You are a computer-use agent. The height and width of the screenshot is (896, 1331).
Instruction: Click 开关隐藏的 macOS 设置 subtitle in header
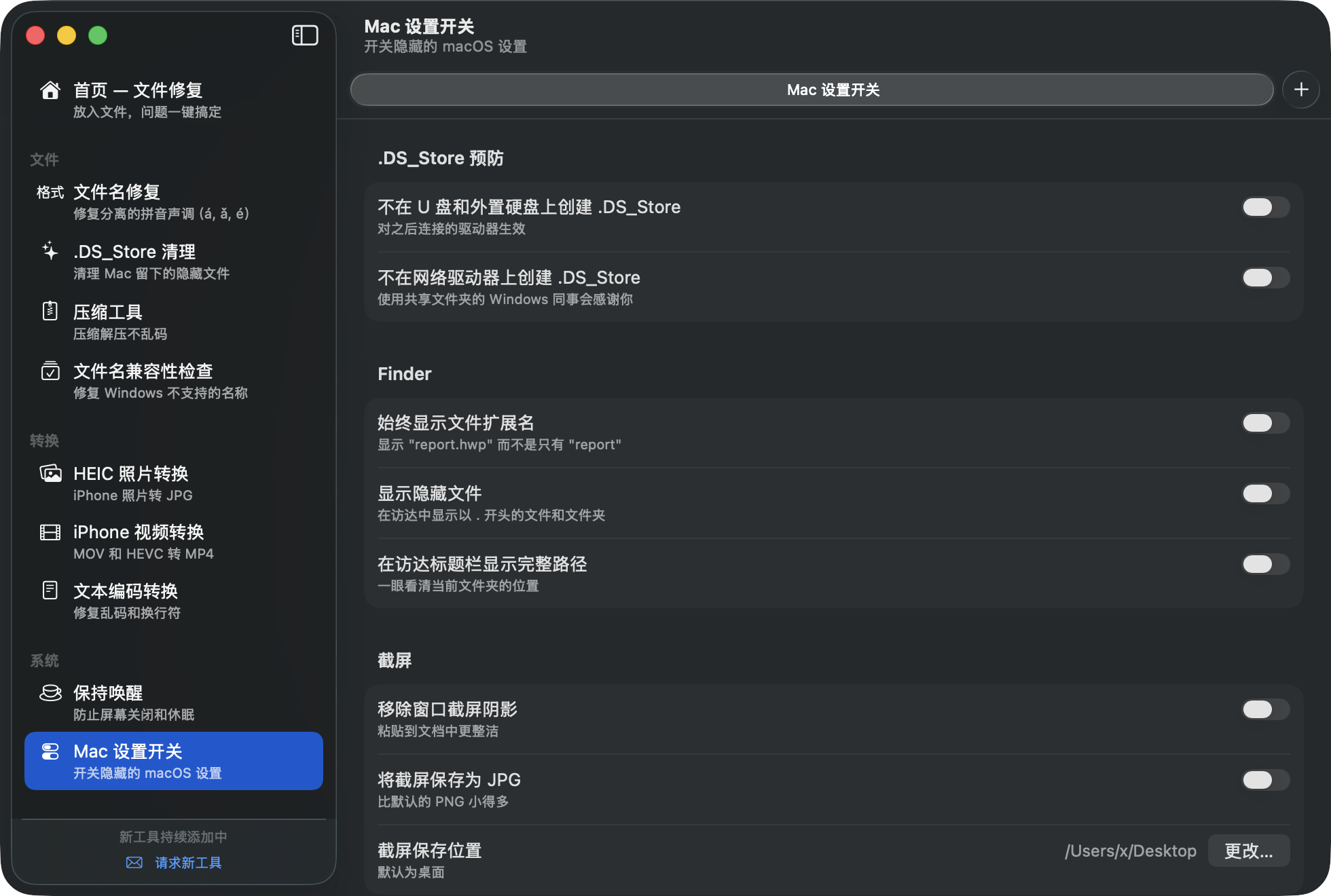(445, 46)
